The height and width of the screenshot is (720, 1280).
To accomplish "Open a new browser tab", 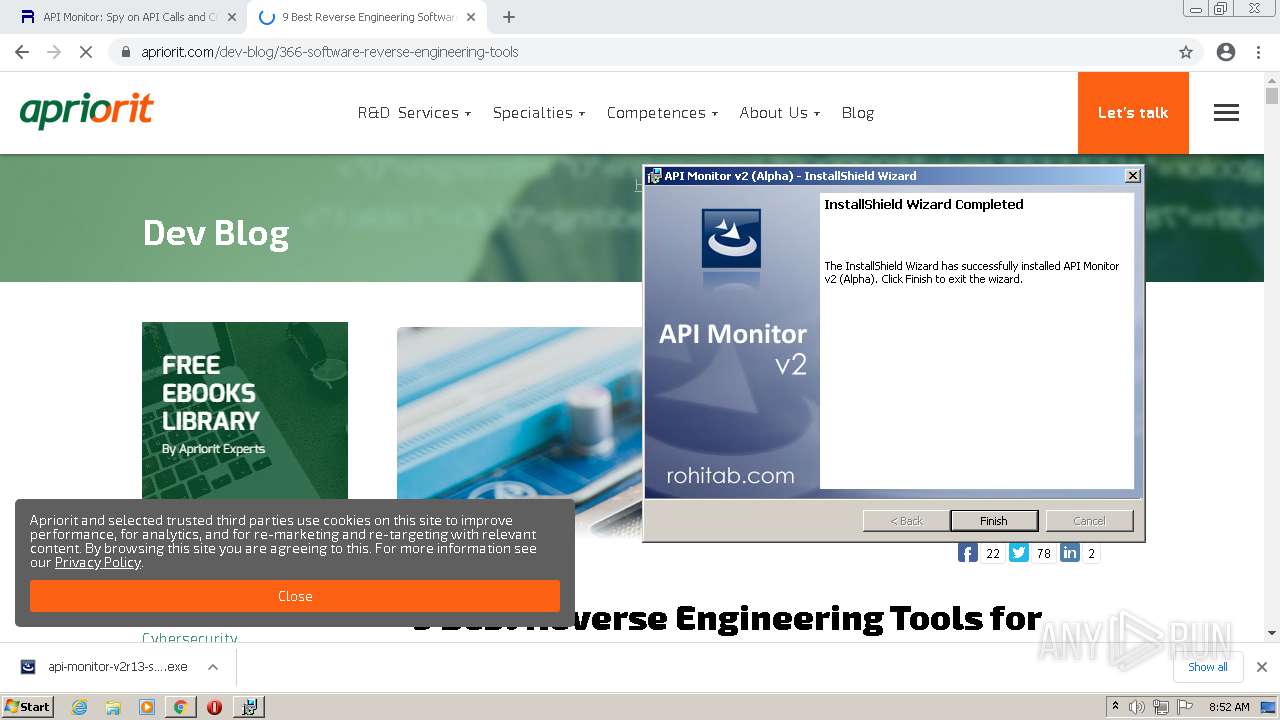I will point(509,17).
